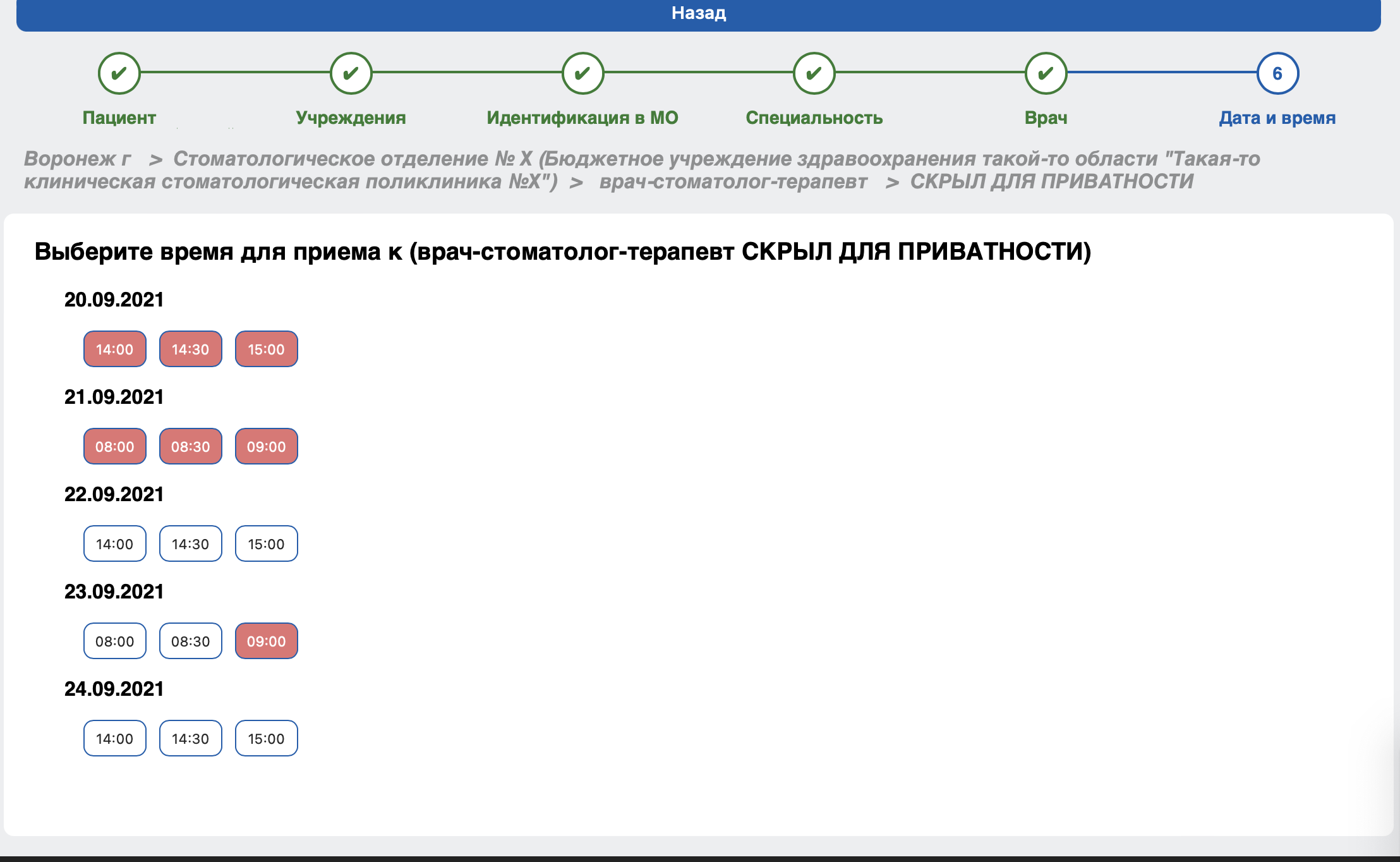Click the Пациент step checkmark circle
The image size is (1400, 862).
point(119,73)
